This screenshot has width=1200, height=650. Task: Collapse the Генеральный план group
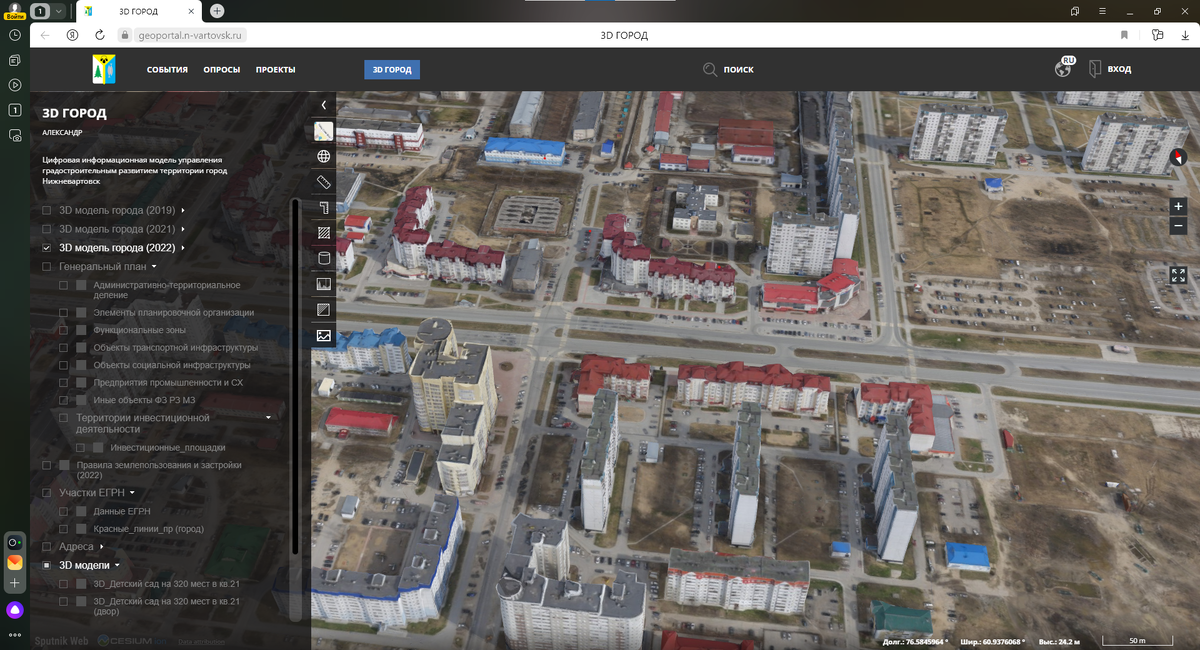(x=155, y=267)
